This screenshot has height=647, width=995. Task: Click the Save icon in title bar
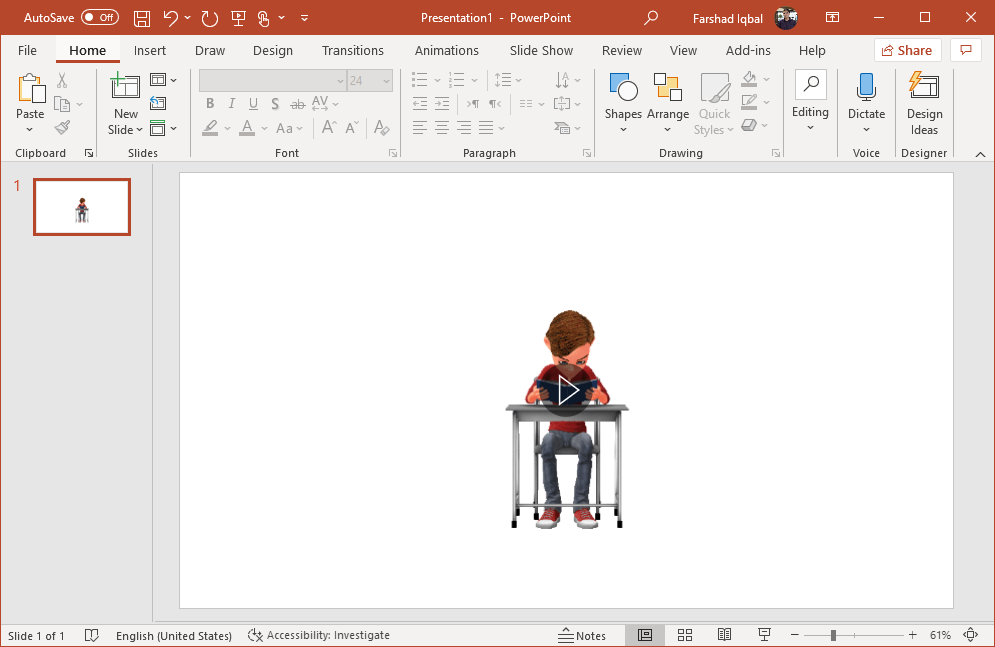tap(142, 18)
